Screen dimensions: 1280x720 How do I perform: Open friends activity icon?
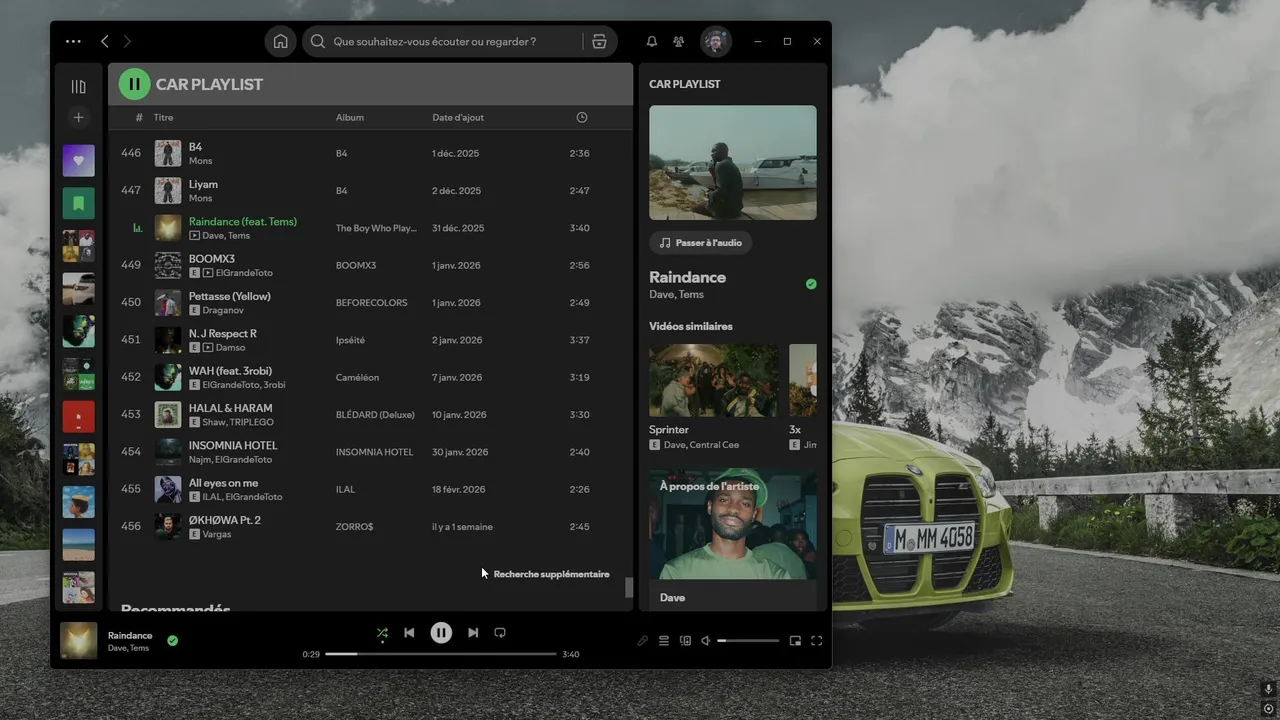point(679,42)
